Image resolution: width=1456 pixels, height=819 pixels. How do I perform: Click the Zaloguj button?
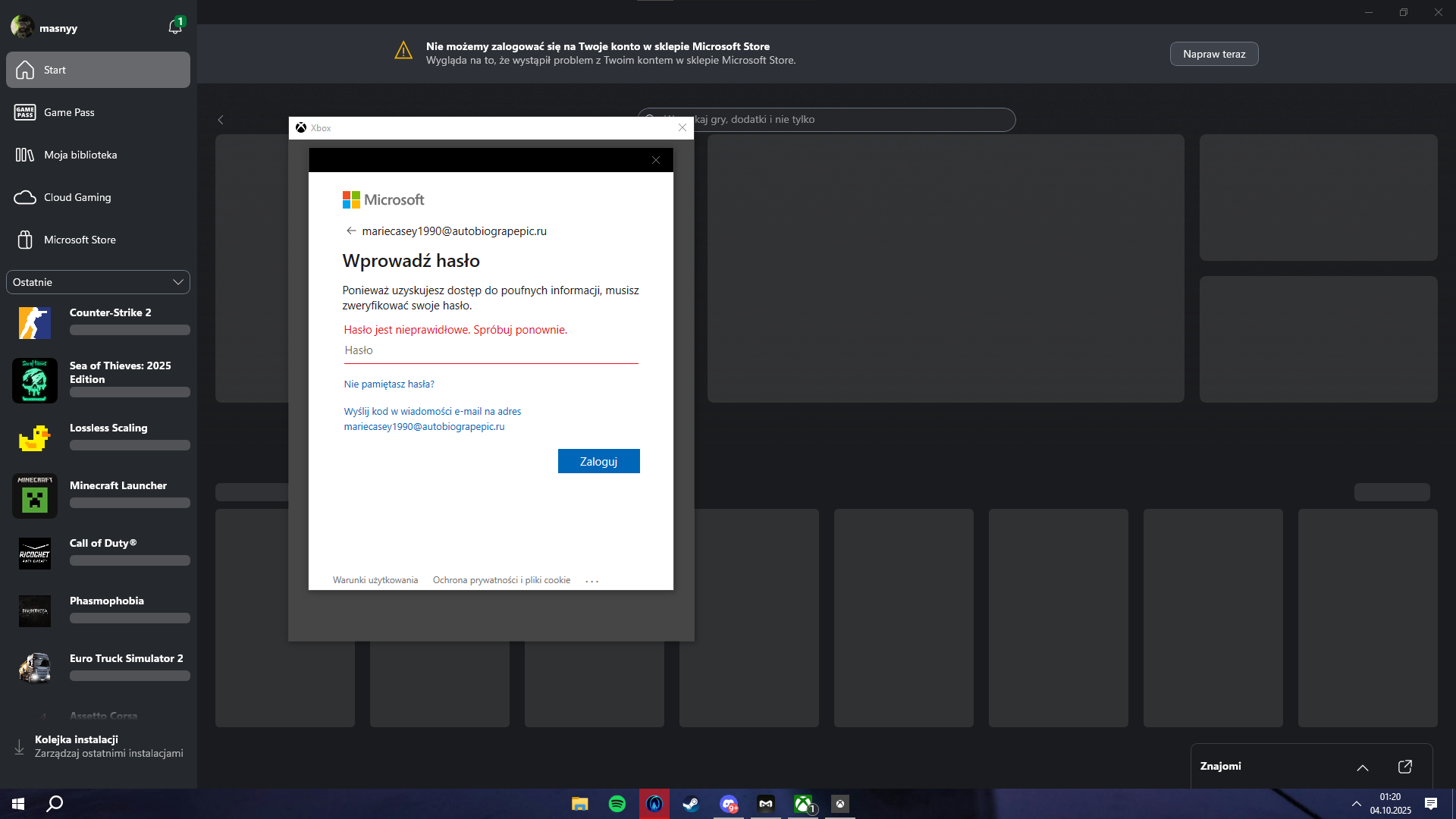click(599, 461)
